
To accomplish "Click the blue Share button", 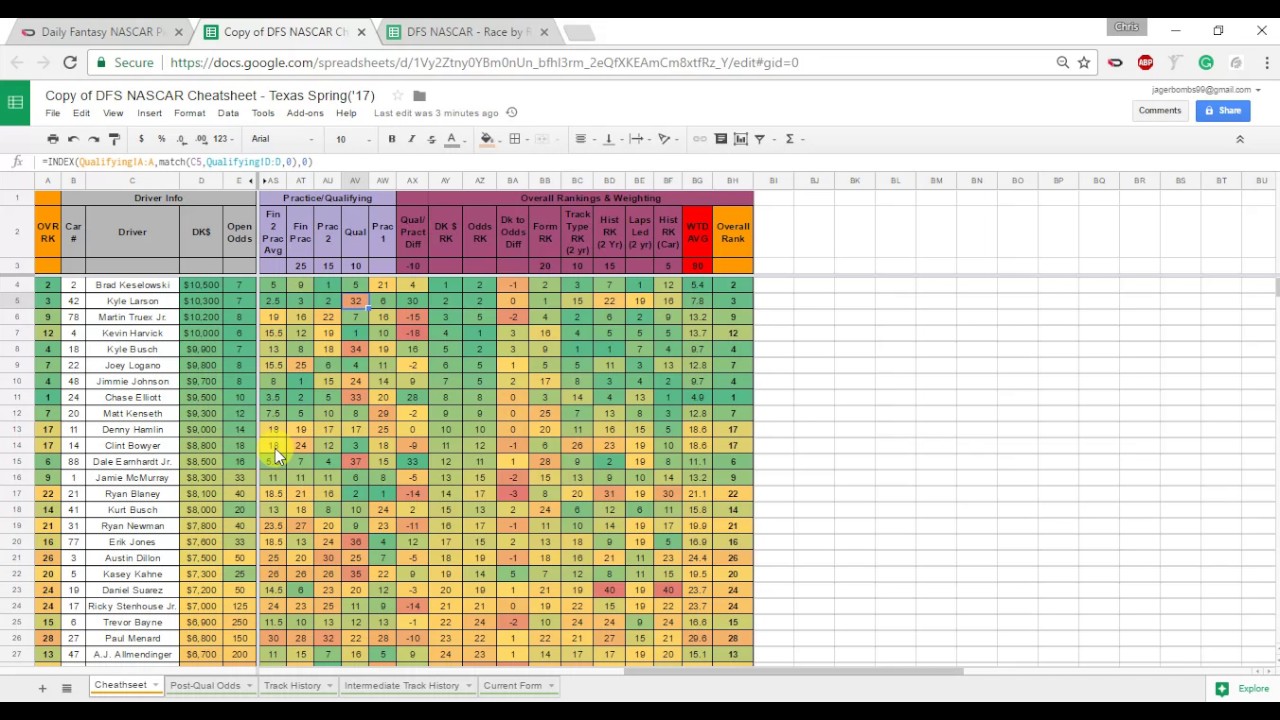I will point(1222,111).
